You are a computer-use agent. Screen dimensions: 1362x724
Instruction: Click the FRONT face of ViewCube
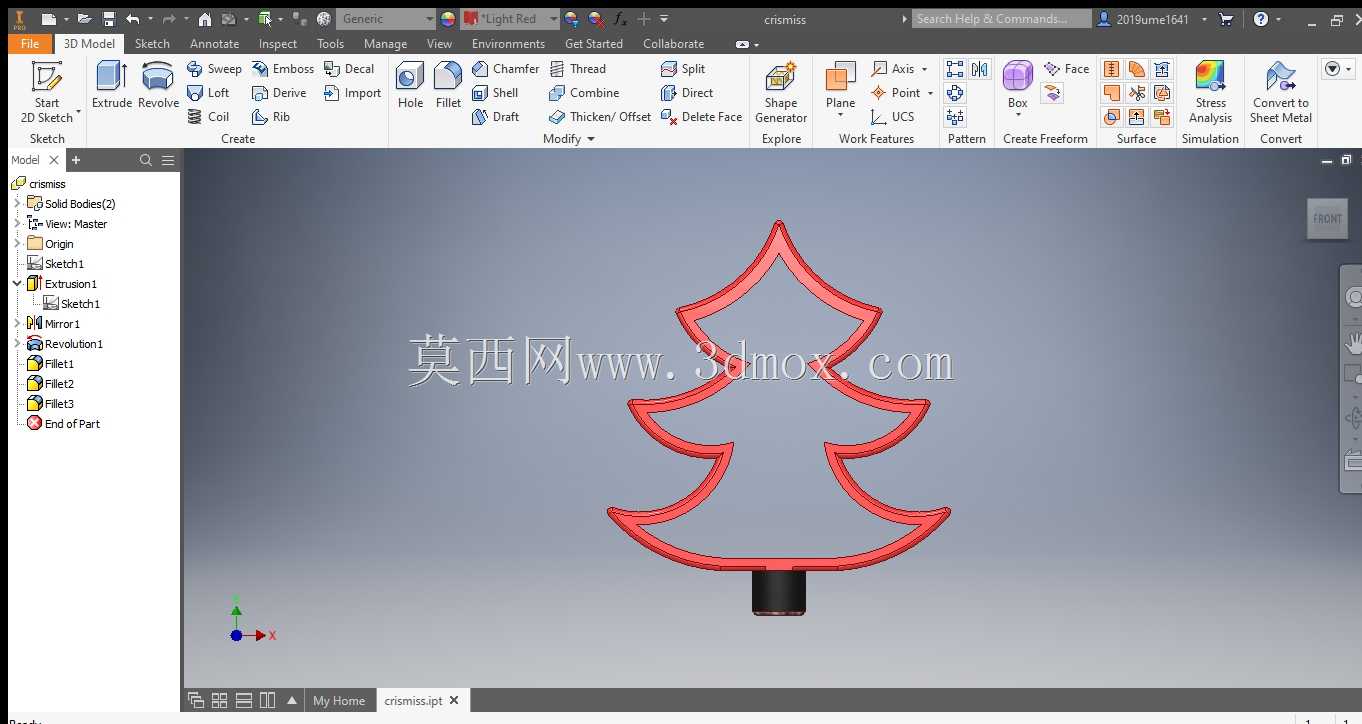[1327, 219]
